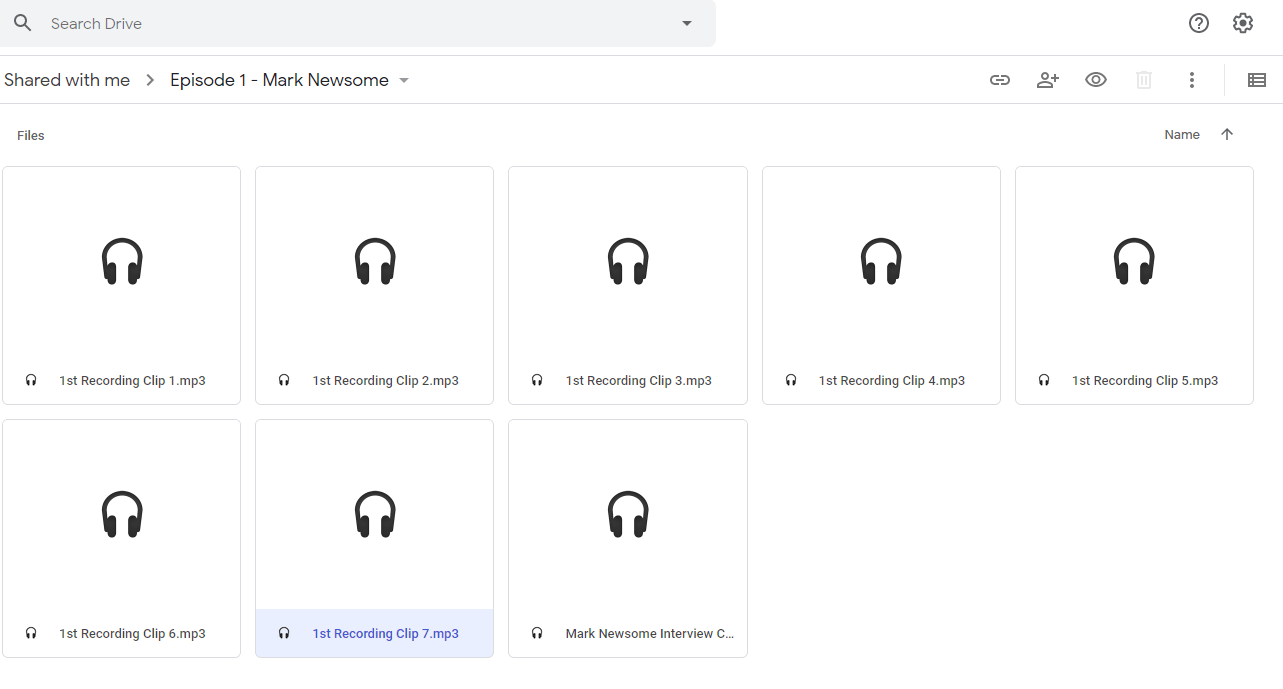Screen dimensions: 1283x689
Task: Open More actions three-dot menu
Action: point(1192,80)
